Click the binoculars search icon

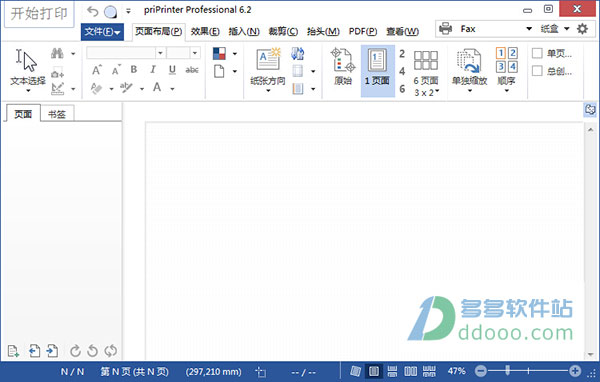pyautogui.click(x=57, y=54)
